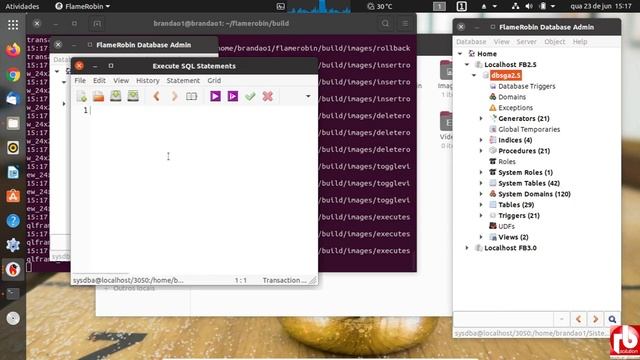640x360 pixels.
Task: Select Global Temporaries tree item
Action: point(529,129)
